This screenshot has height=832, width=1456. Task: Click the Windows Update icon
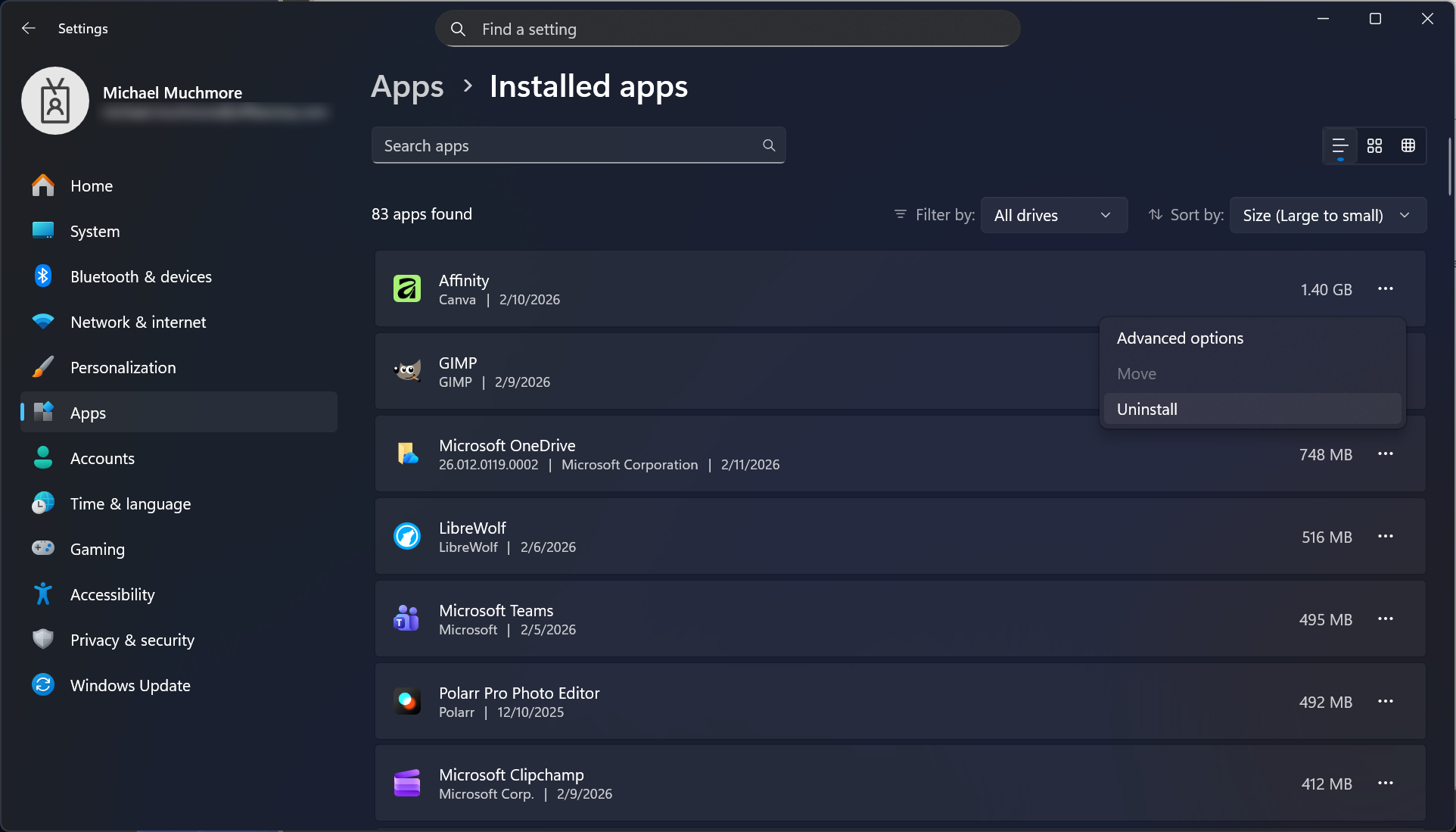coord(43,684)
